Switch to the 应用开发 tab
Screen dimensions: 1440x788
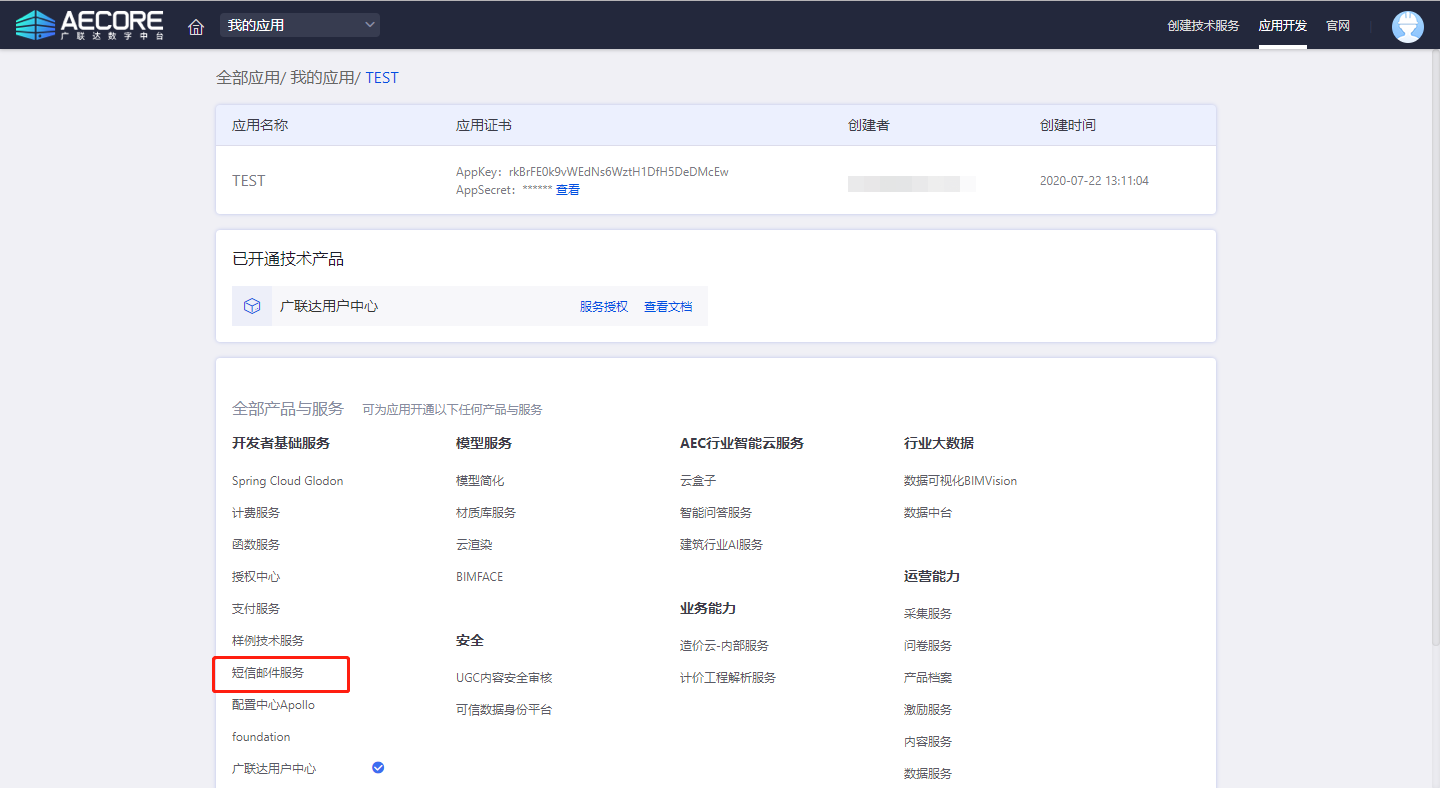tap(1282, 26)
